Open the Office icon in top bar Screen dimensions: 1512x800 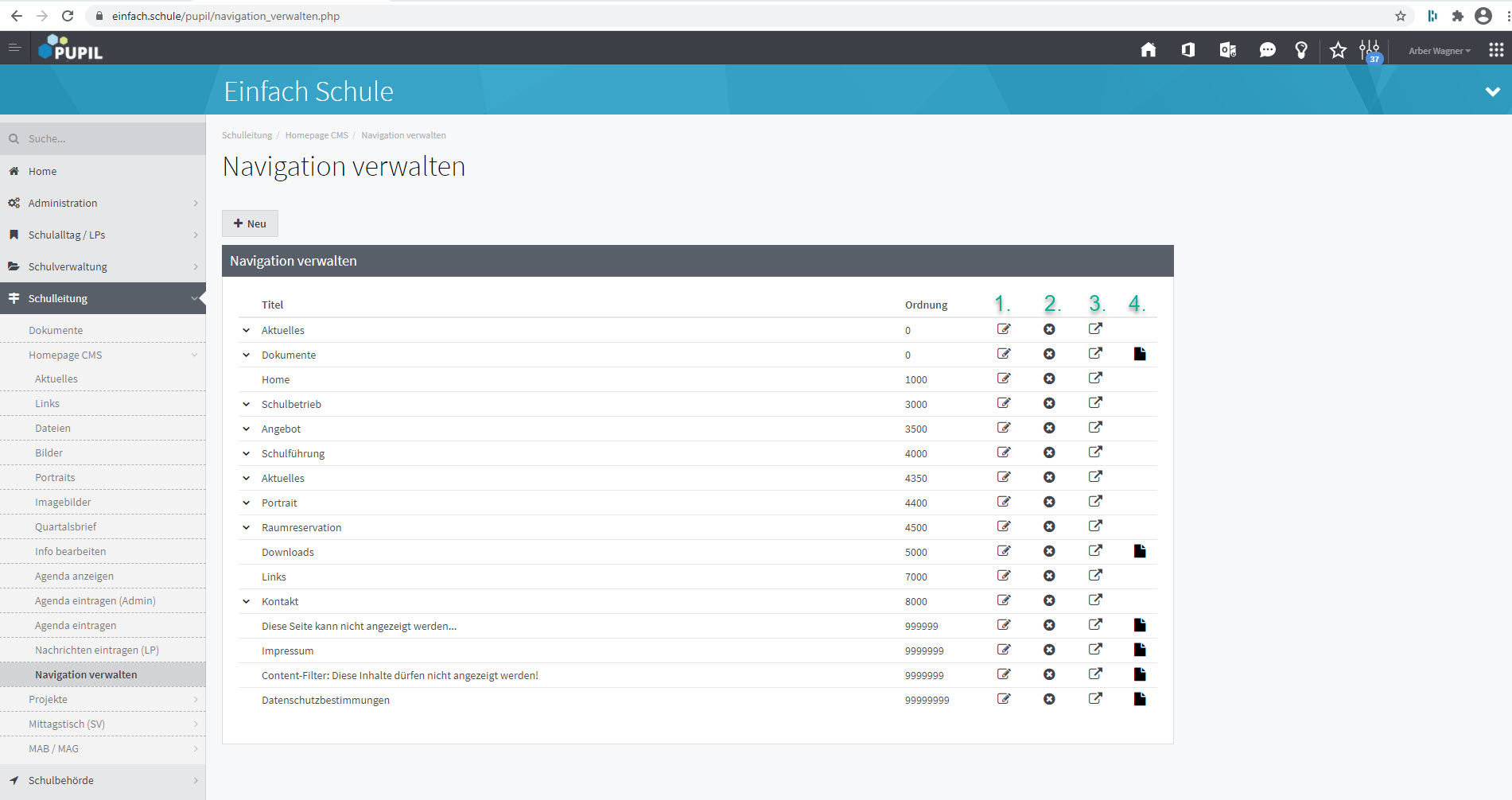point(1187,50)
